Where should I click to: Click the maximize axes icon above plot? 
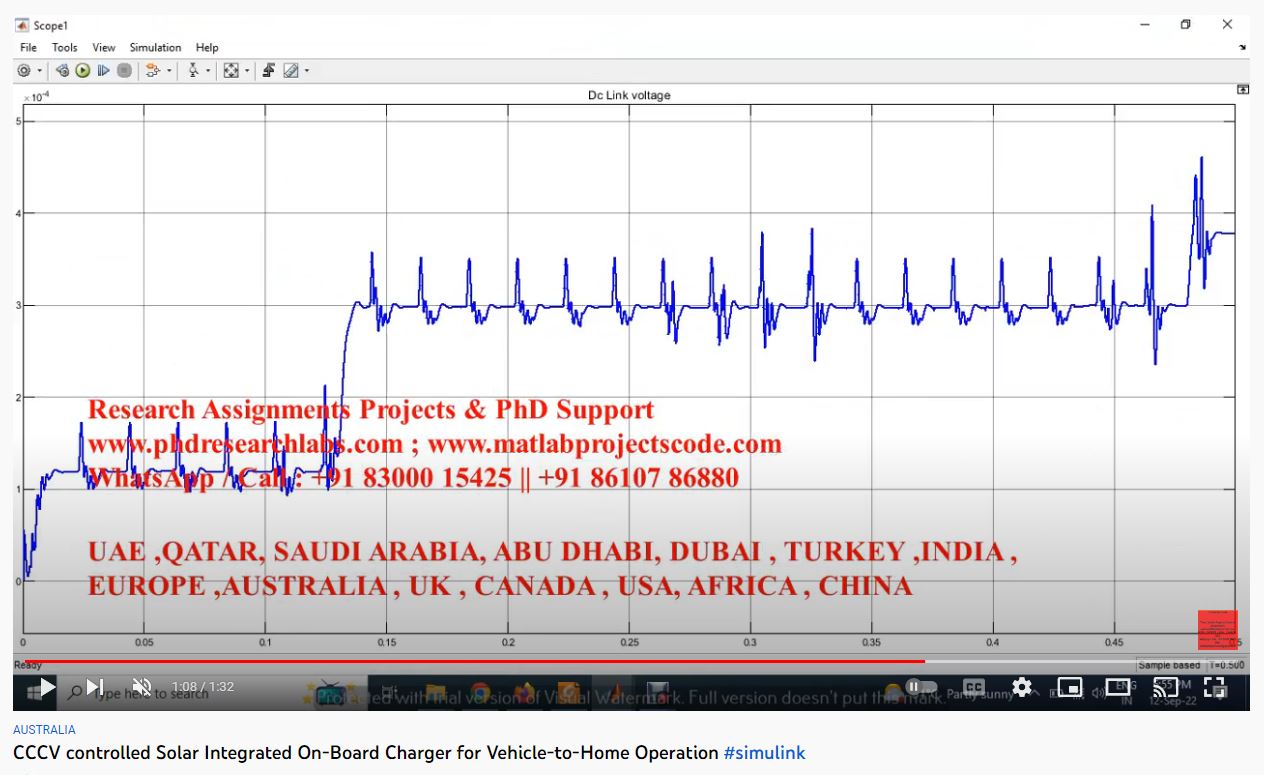click(x=1243, y=89)
